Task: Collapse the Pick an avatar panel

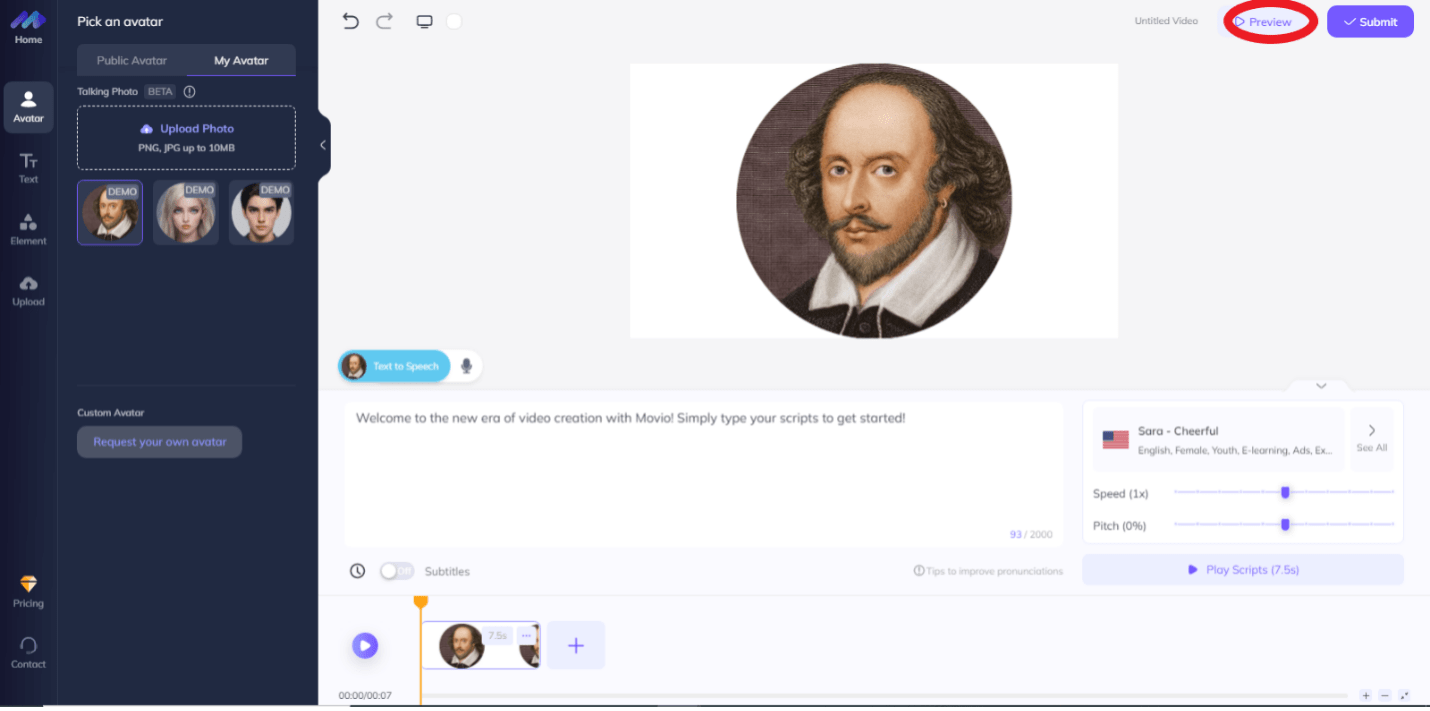Action: click(323, 145)
